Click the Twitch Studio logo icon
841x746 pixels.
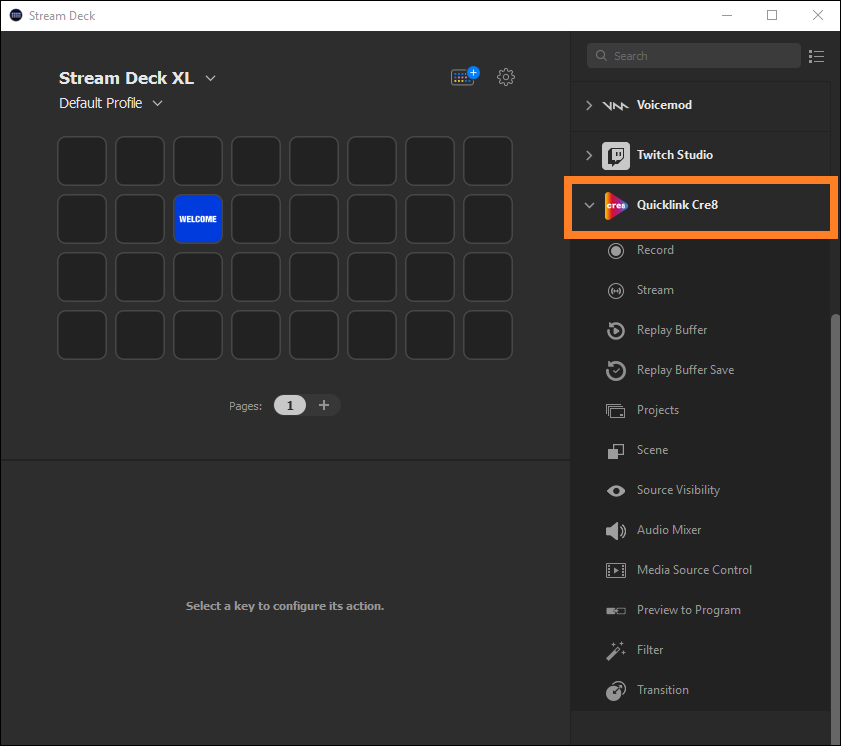616,156
